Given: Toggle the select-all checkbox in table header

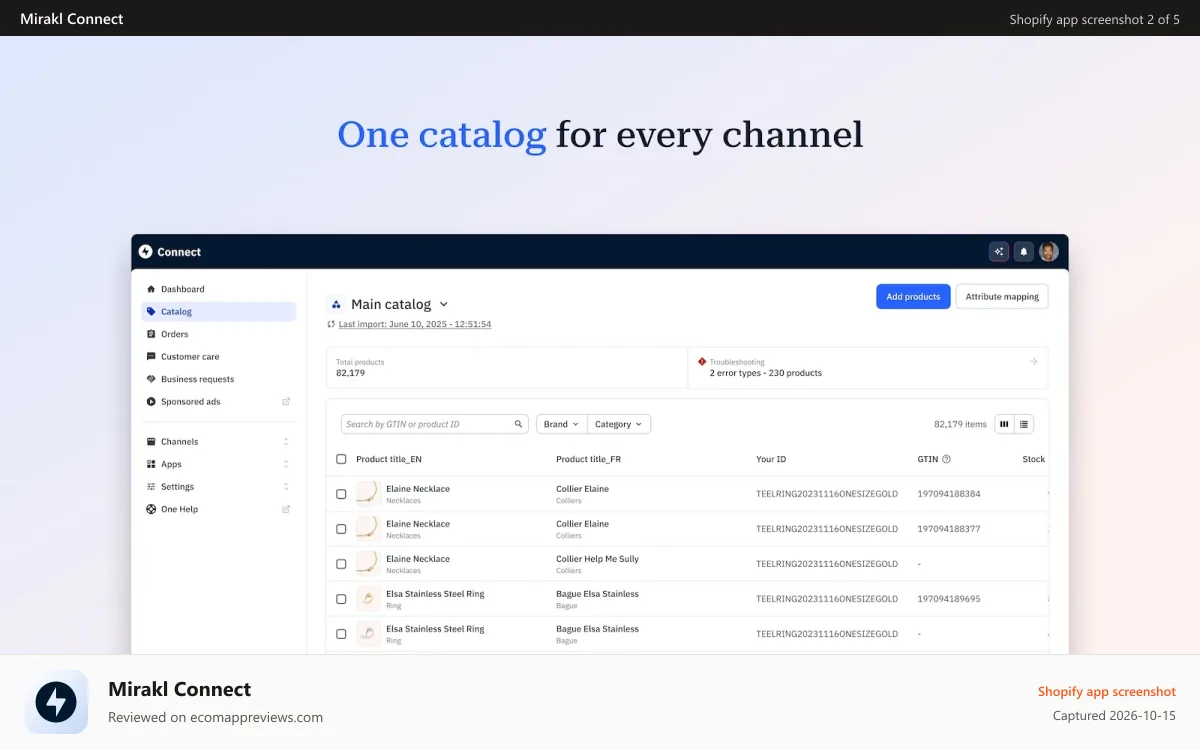Looking at the screenshot, I should [341, 459].
